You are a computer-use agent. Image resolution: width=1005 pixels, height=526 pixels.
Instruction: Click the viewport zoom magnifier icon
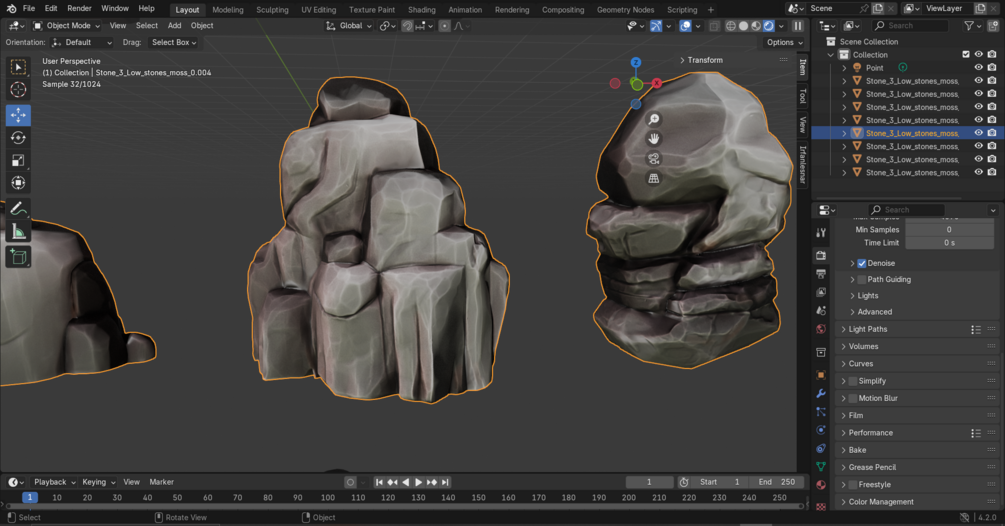[653, 119]
